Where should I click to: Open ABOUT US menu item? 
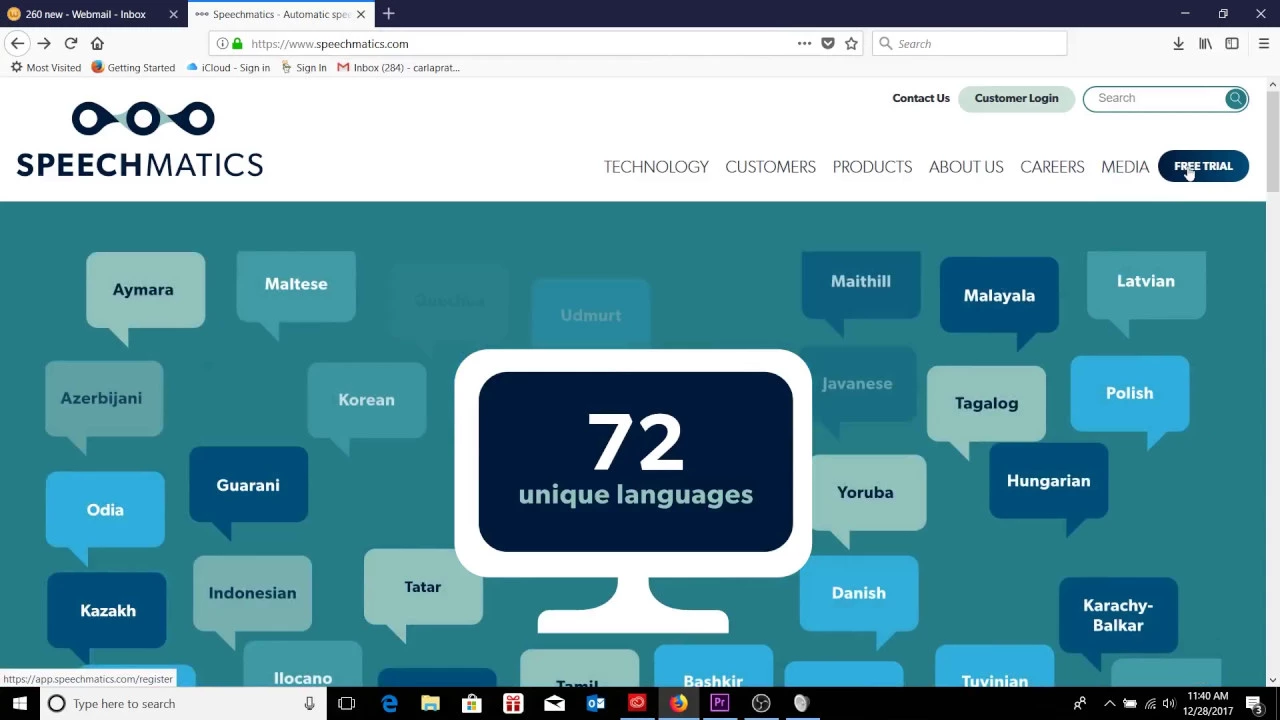click(966, 167)
